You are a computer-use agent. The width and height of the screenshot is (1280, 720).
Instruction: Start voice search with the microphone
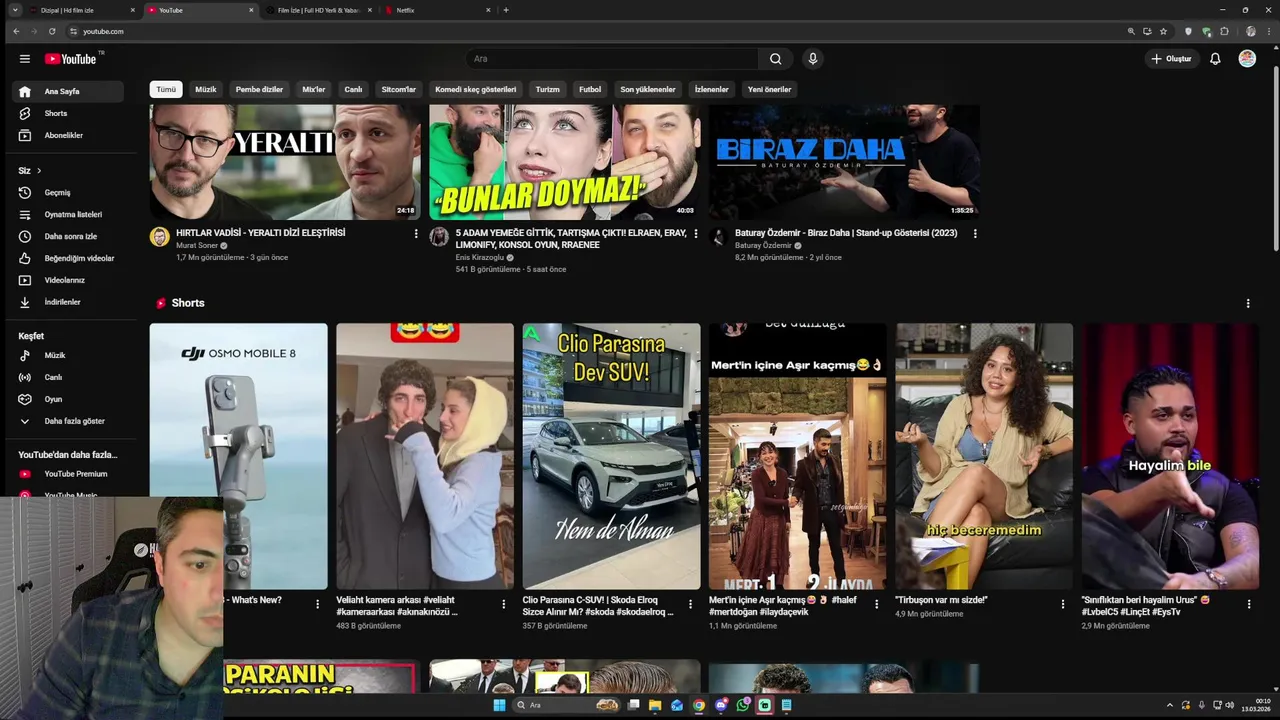click(x=812, y=59)
